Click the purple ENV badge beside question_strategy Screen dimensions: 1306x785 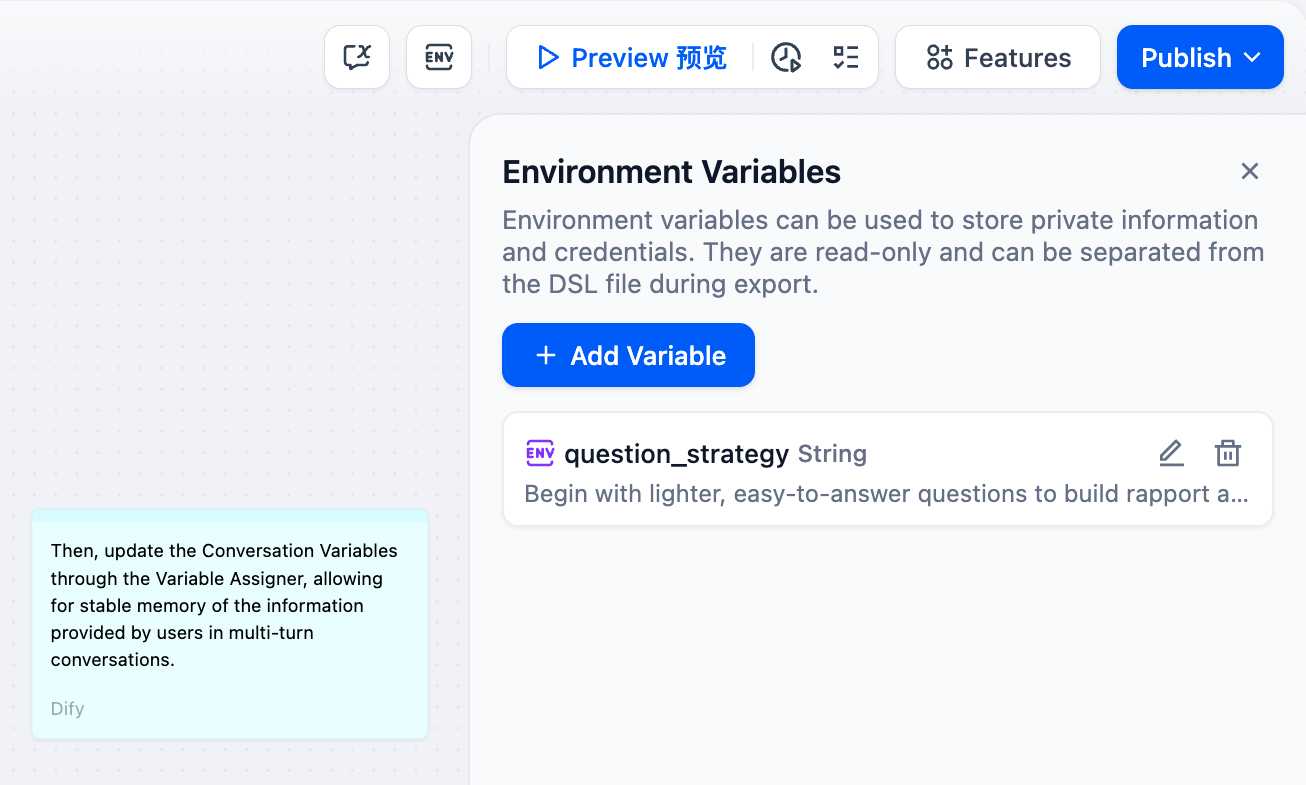coord(540,453)
